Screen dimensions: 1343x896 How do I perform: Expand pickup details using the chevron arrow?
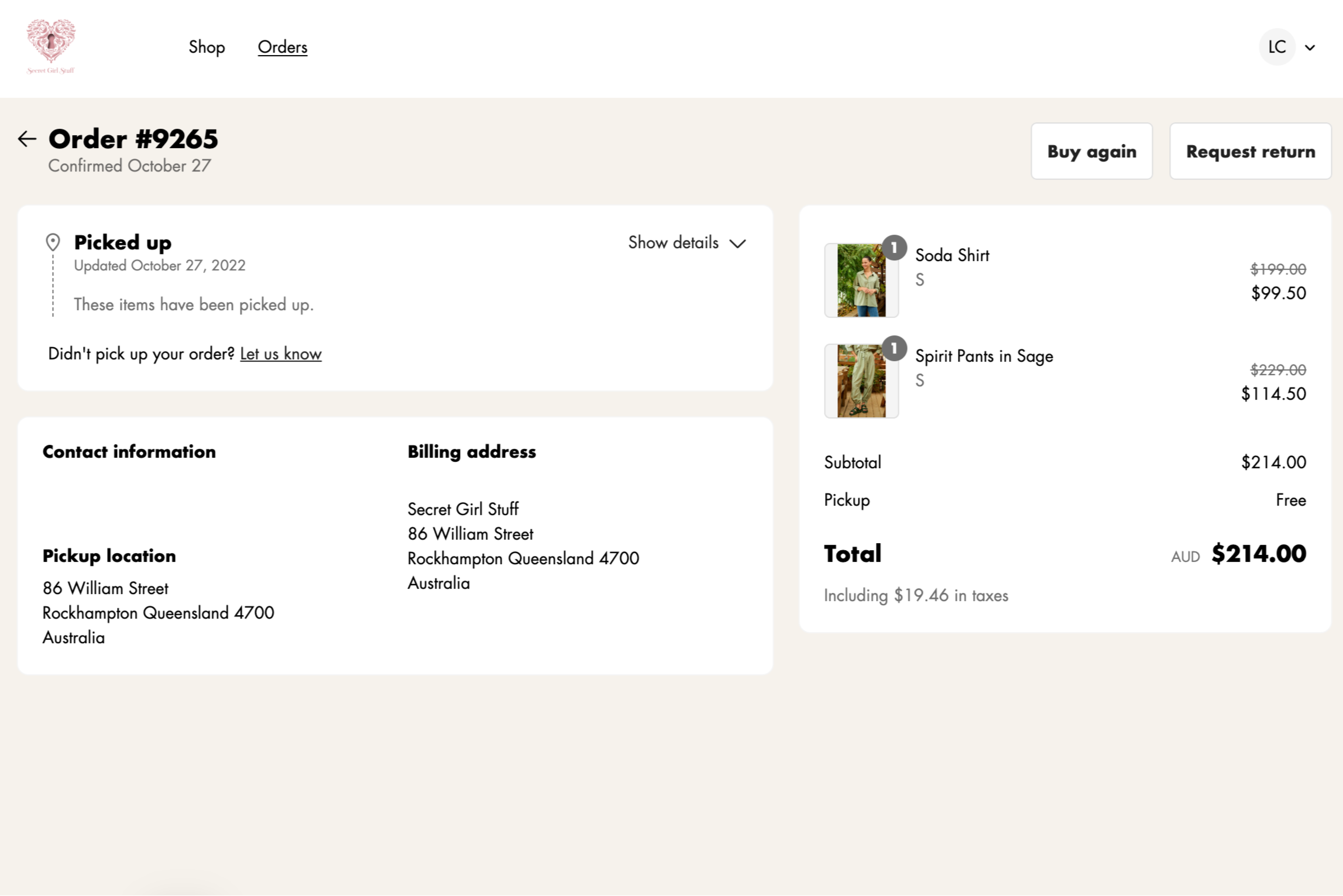point(738,243)
